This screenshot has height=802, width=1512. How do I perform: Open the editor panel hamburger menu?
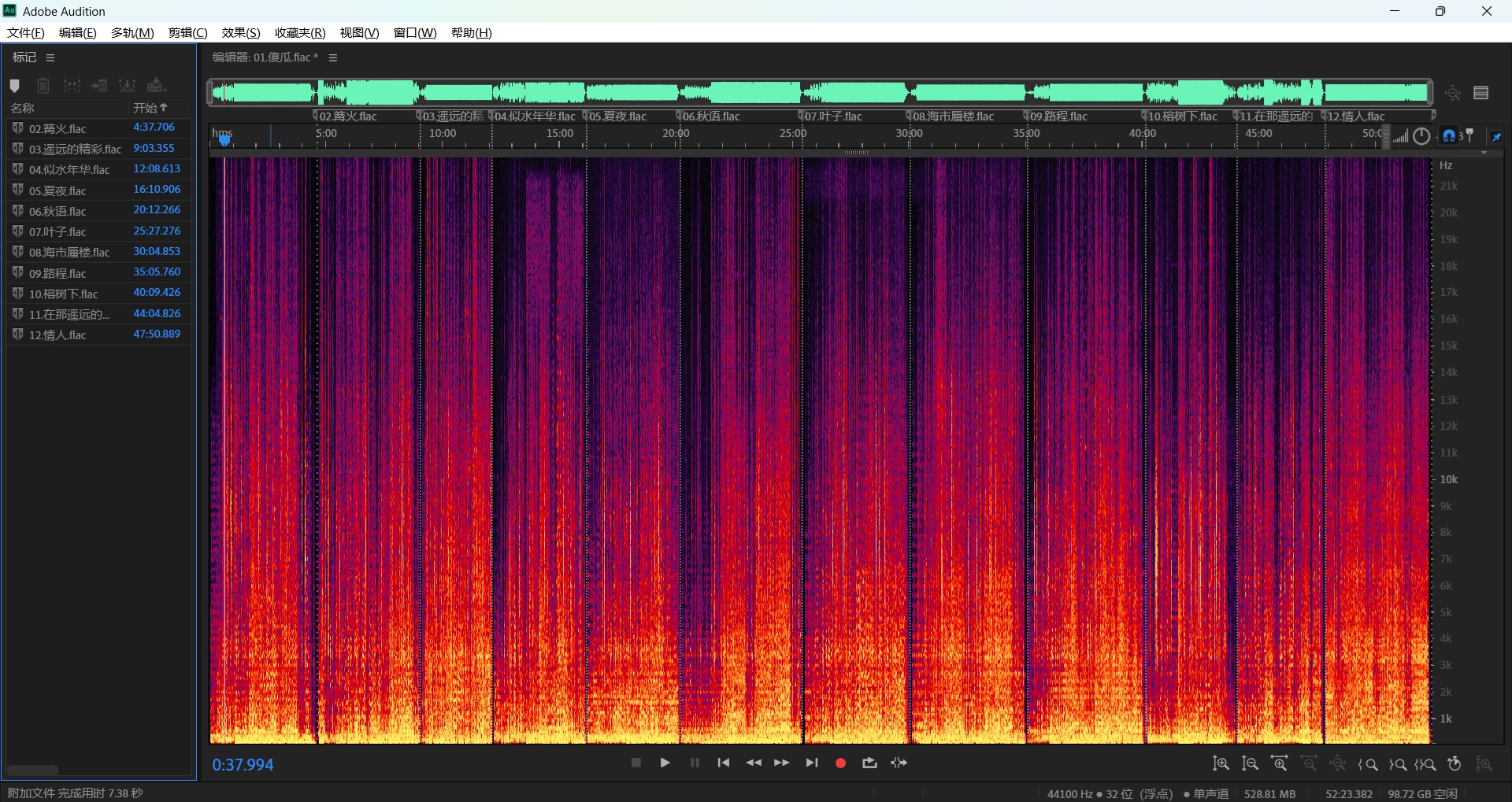click(x=333, y=57)
